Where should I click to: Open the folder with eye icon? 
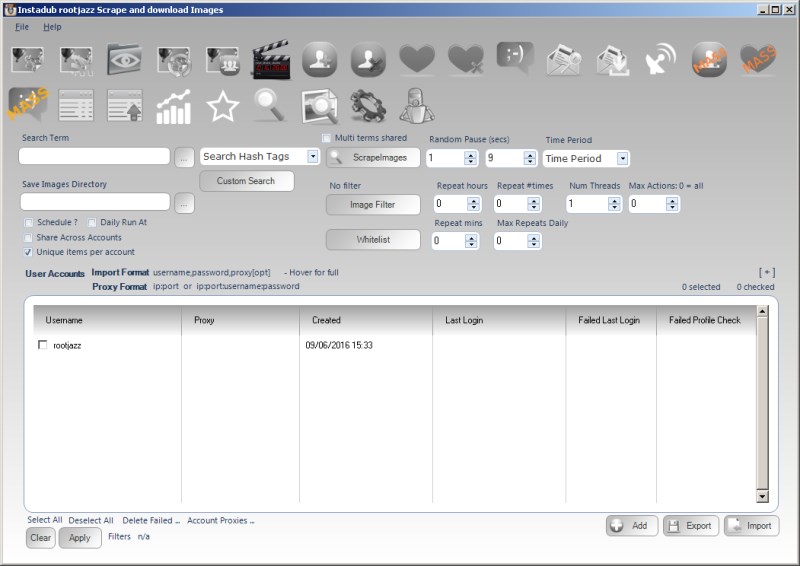coord(124,60)
